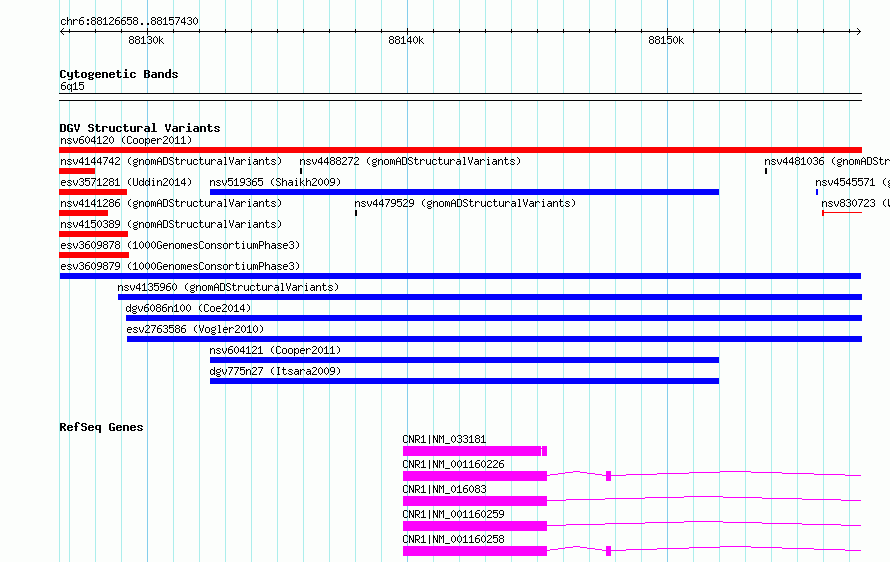The width and height of the screenshot is (890, 562).
Task: Click the nsv4144742 gnomAD variant label
Action: tap(171, 161)
